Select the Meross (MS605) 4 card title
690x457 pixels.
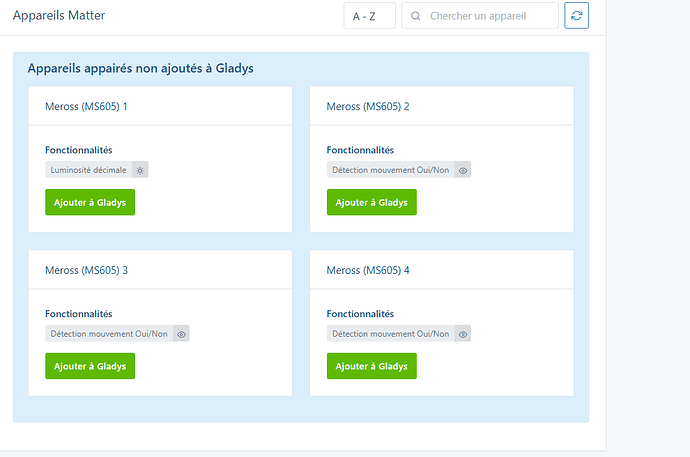click(x=368, y=270)
